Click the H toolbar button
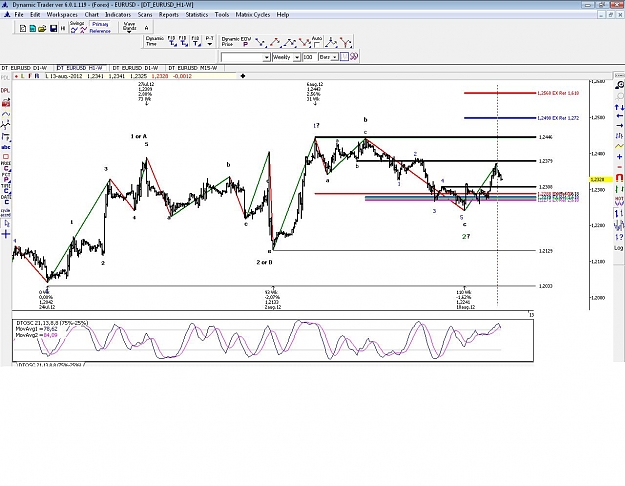The image size is (625, 486). tap(63, 28)
